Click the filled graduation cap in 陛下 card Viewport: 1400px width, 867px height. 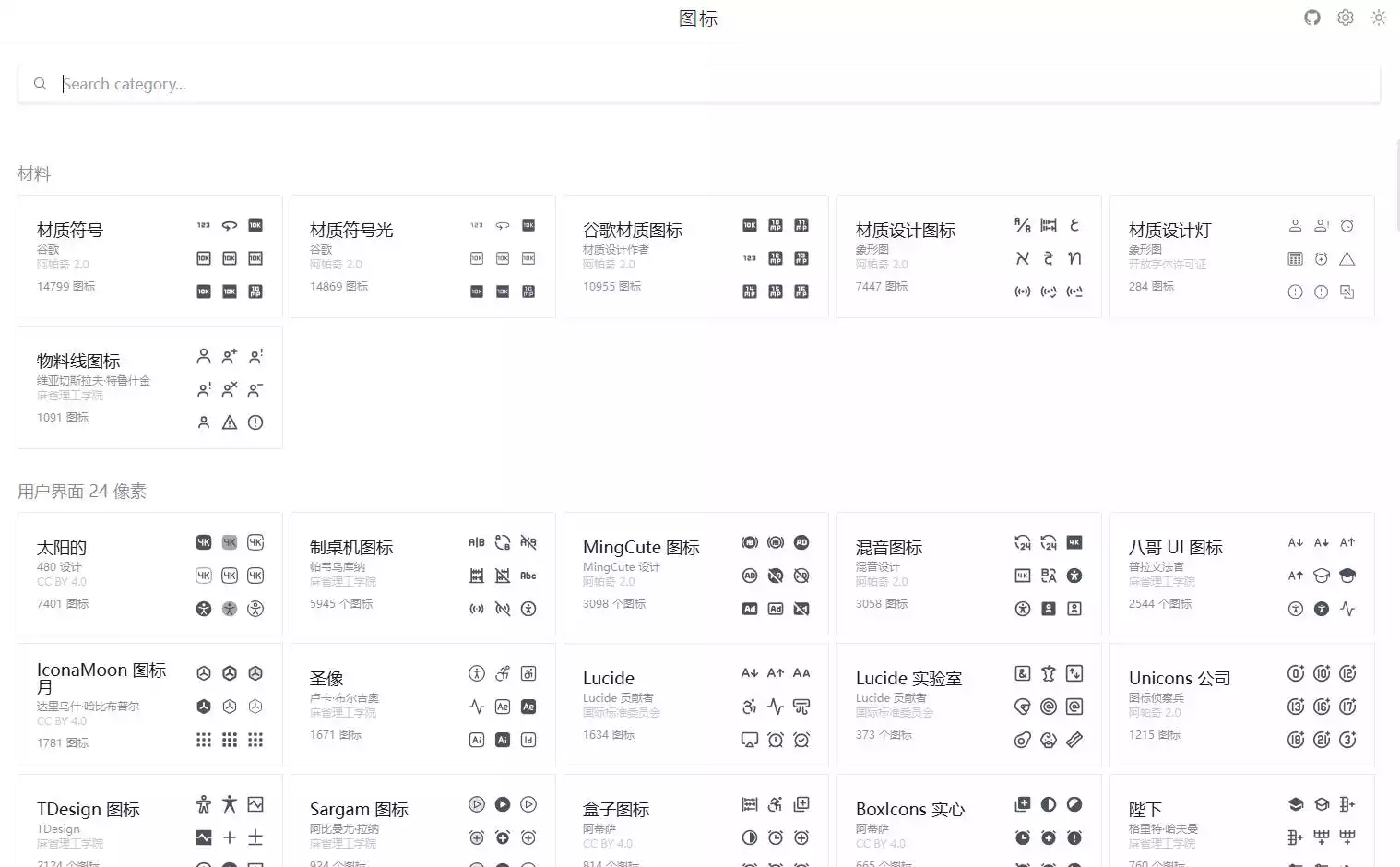1296,804
